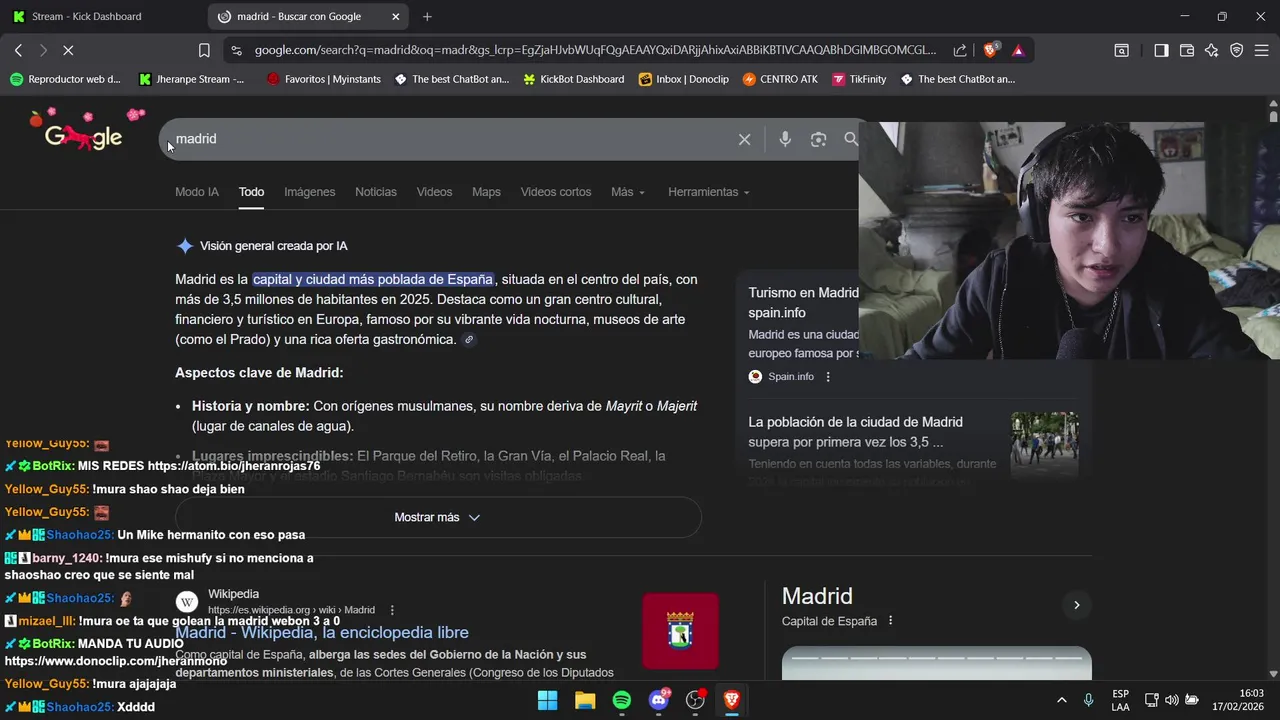The height and width of the screenshot is (720, 1280).
Task: Open clock showing 16:03 17/02/2026
Action: tap(1237, 700)
